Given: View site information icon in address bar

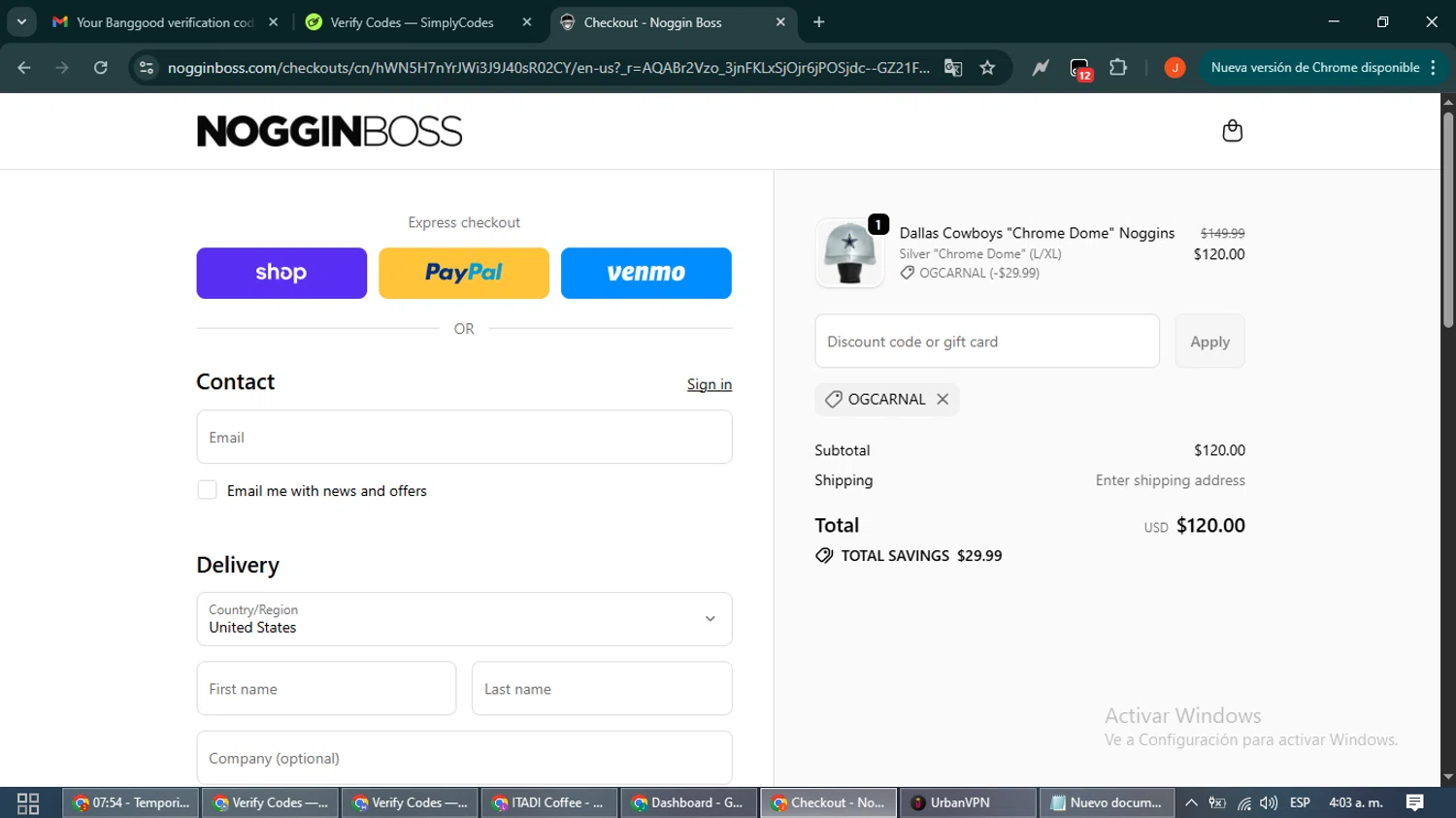Looking at the screenshot, I should (x=147, y=68).
